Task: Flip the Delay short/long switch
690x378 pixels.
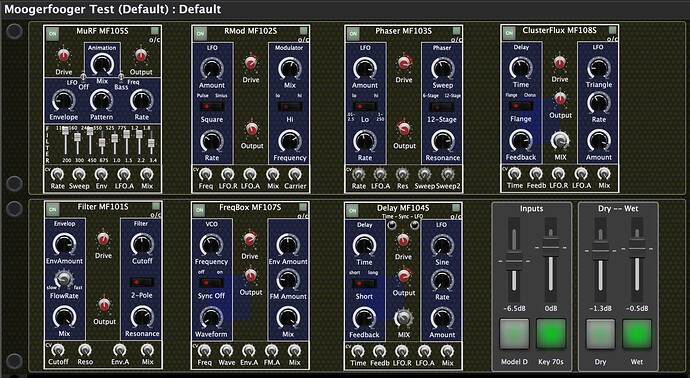Action: click(x=364, y=283)
